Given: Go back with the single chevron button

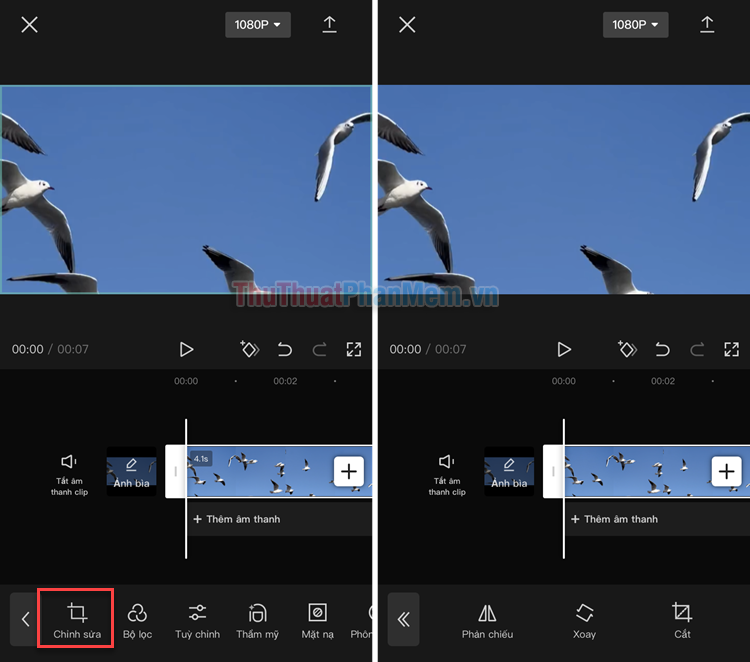Looking at the screenshot, I should tap(25, 619).
